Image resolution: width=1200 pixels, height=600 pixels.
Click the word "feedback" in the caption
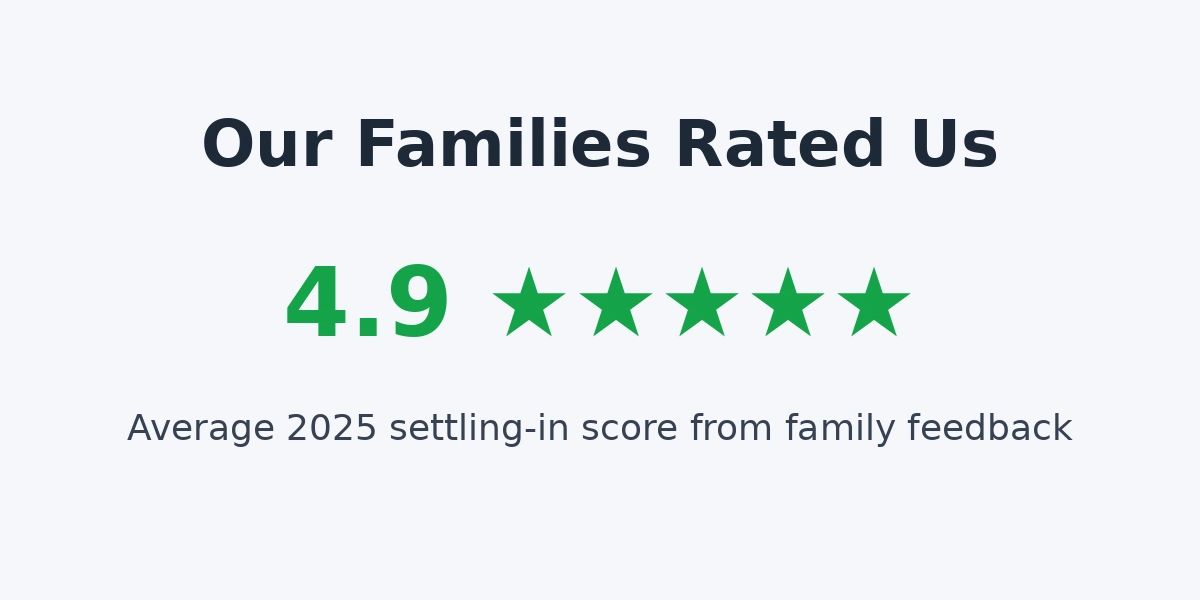(x=989, y=428)
